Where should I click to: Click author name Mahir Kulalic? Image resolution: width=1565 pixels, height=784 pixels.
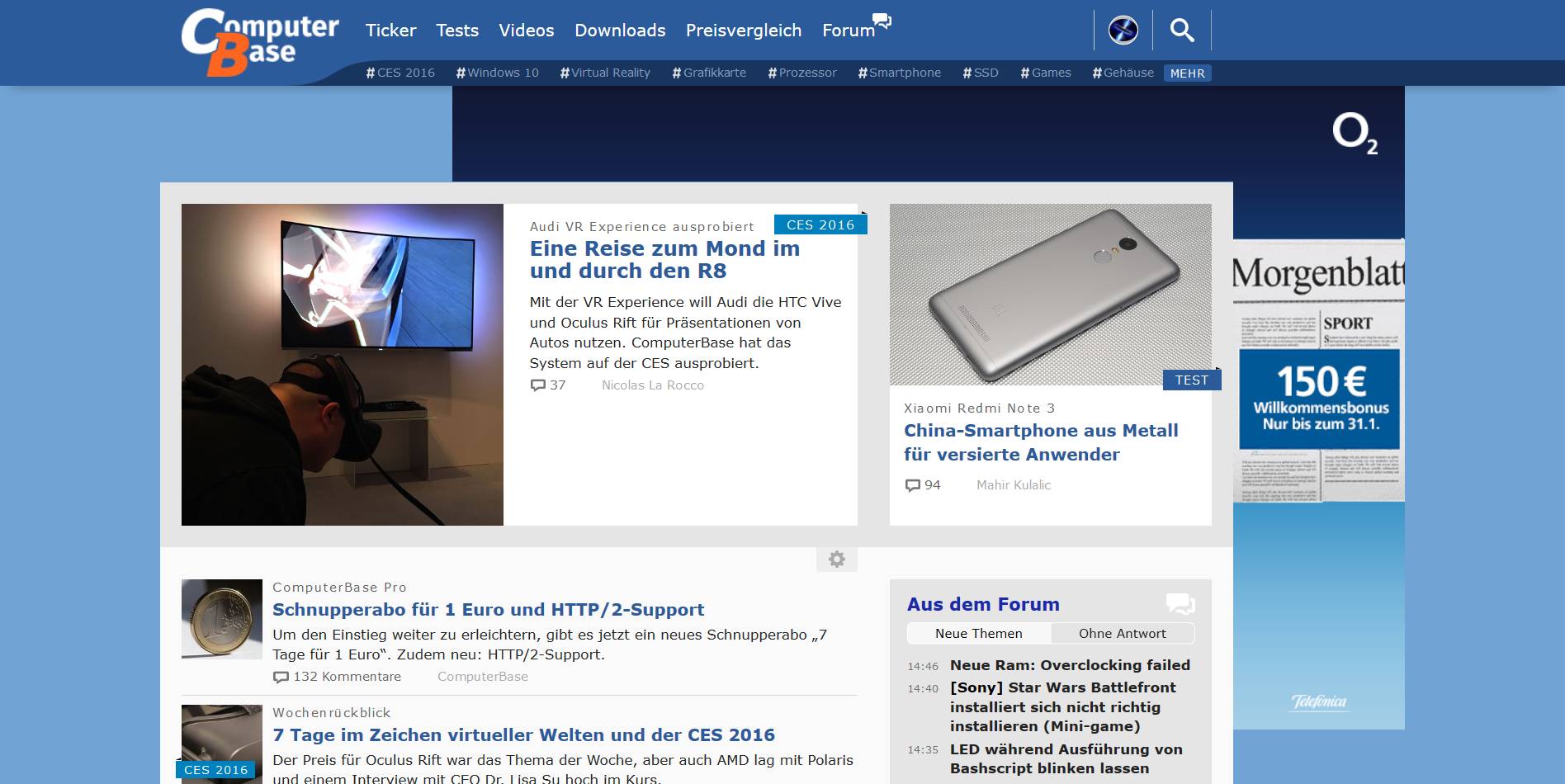[1014, 485]
